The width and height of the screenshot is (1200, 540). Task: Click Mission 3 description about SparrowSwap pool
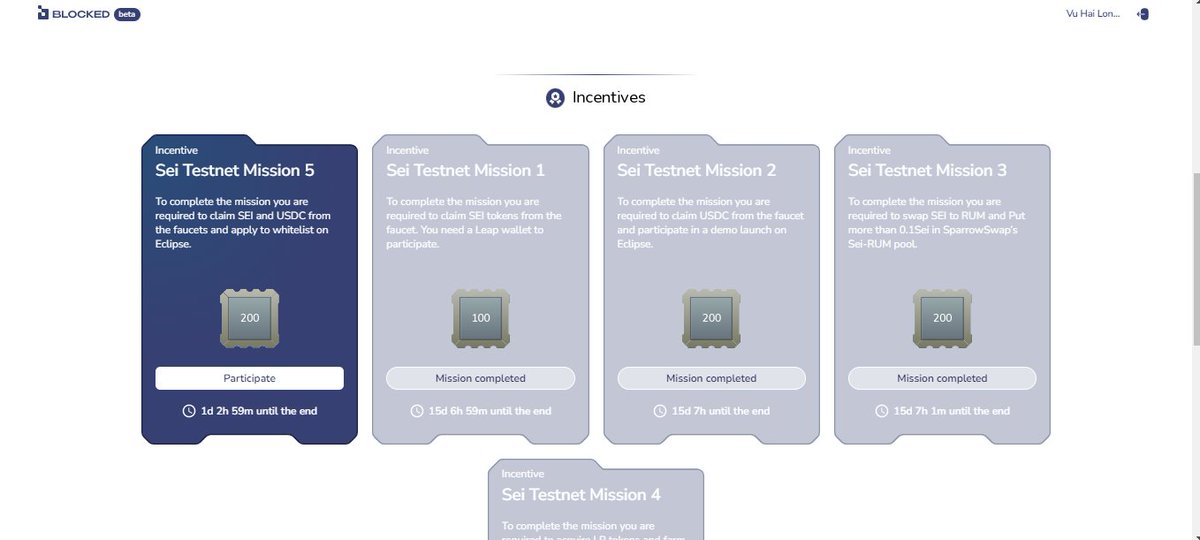click(x=935, y=223)
